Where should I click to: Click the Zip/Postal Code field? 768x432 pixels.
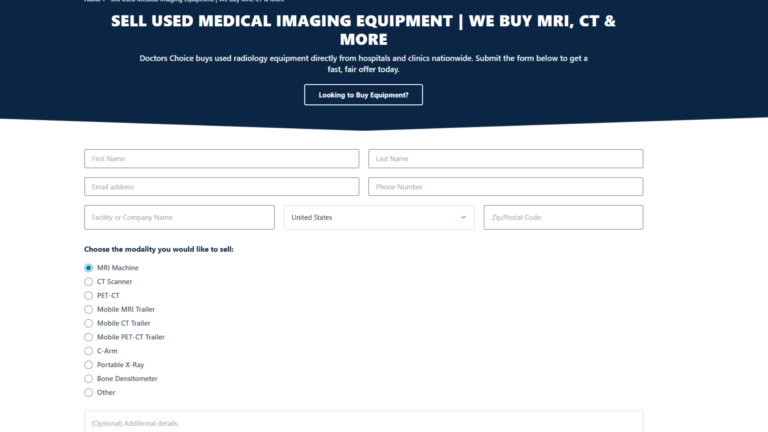(x=563, y=217)
